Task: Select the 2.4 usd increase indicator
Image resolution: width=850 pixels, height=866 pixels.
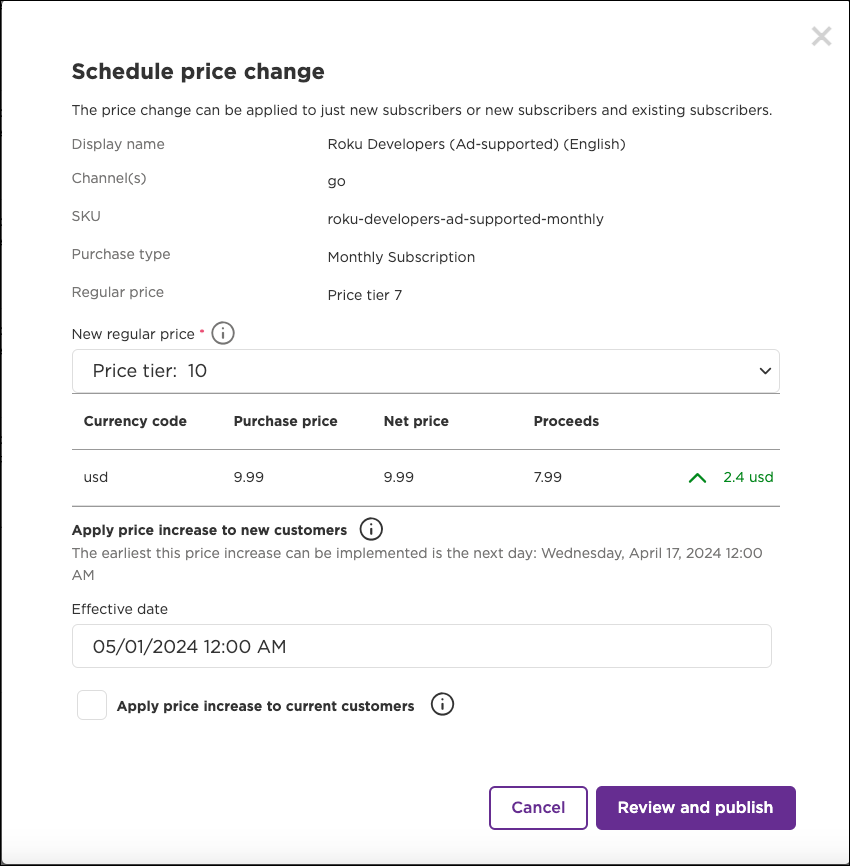Action: tap(746, 477)
